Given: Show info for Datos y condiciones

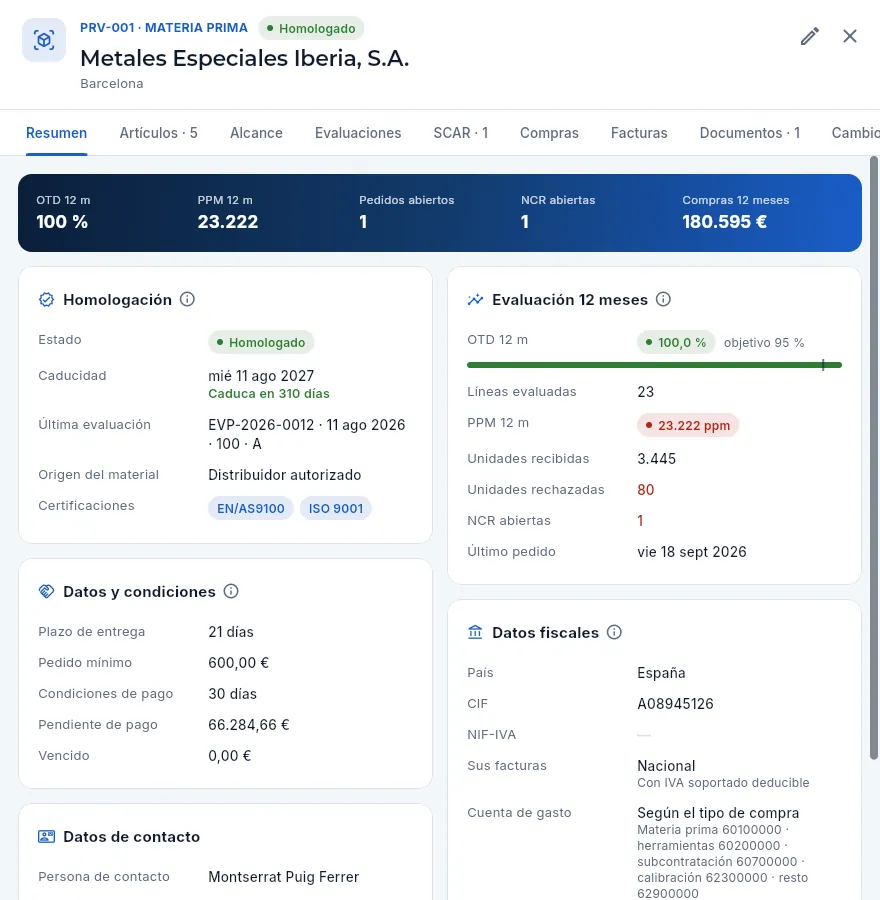Looking at the screenshot, I should click(231, 591).
